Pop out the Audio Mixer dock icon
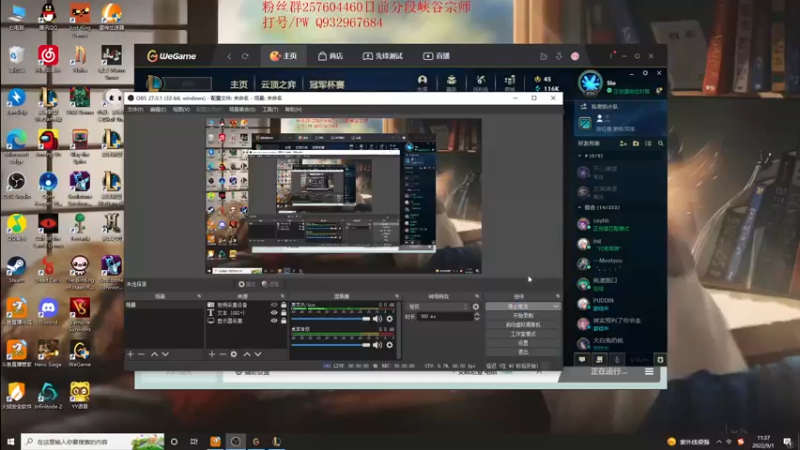 pyautogui.click(x=396, y=296)
